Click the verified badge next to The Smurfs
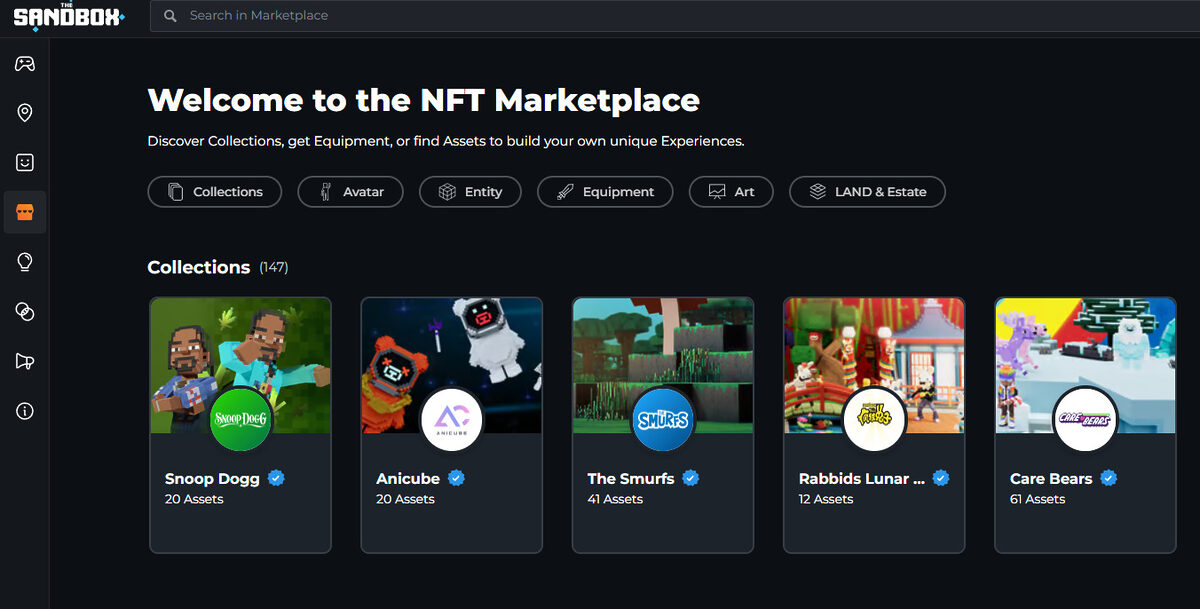The image size is (1200, 609). point(691,478)
